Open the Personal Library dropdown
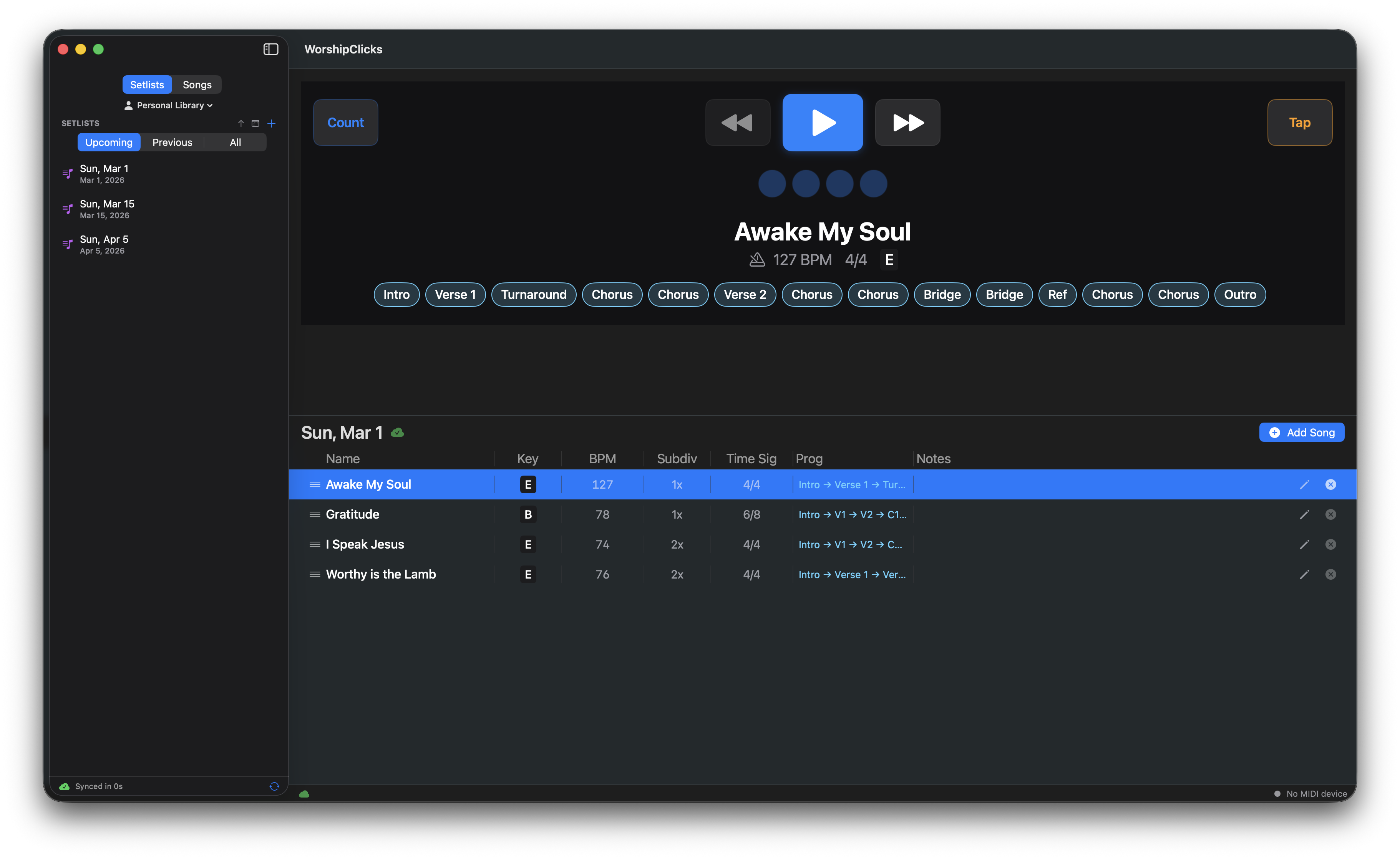Screen dimensions: 1400x859 coord(168,105)
